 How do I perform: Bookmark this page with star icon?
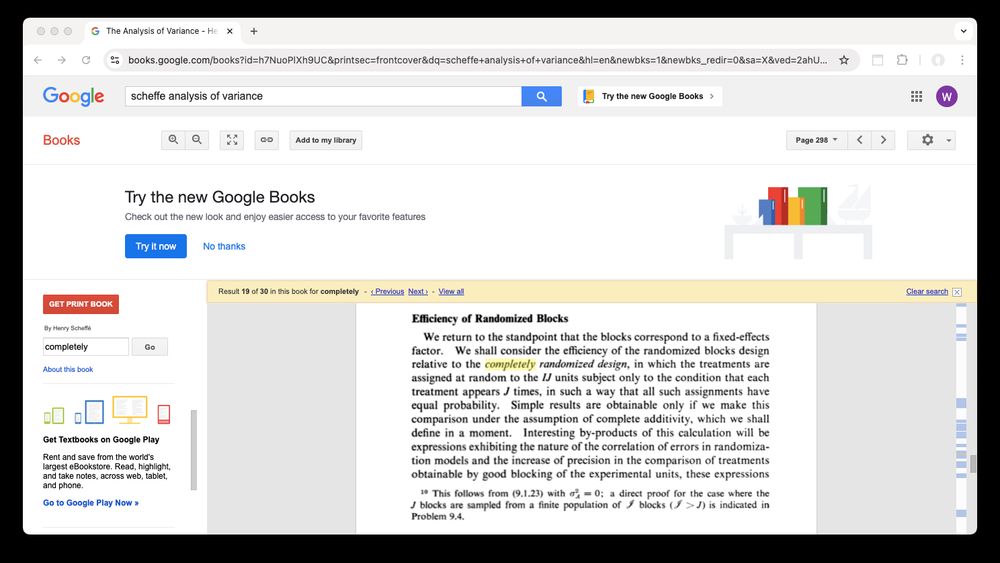844,60
